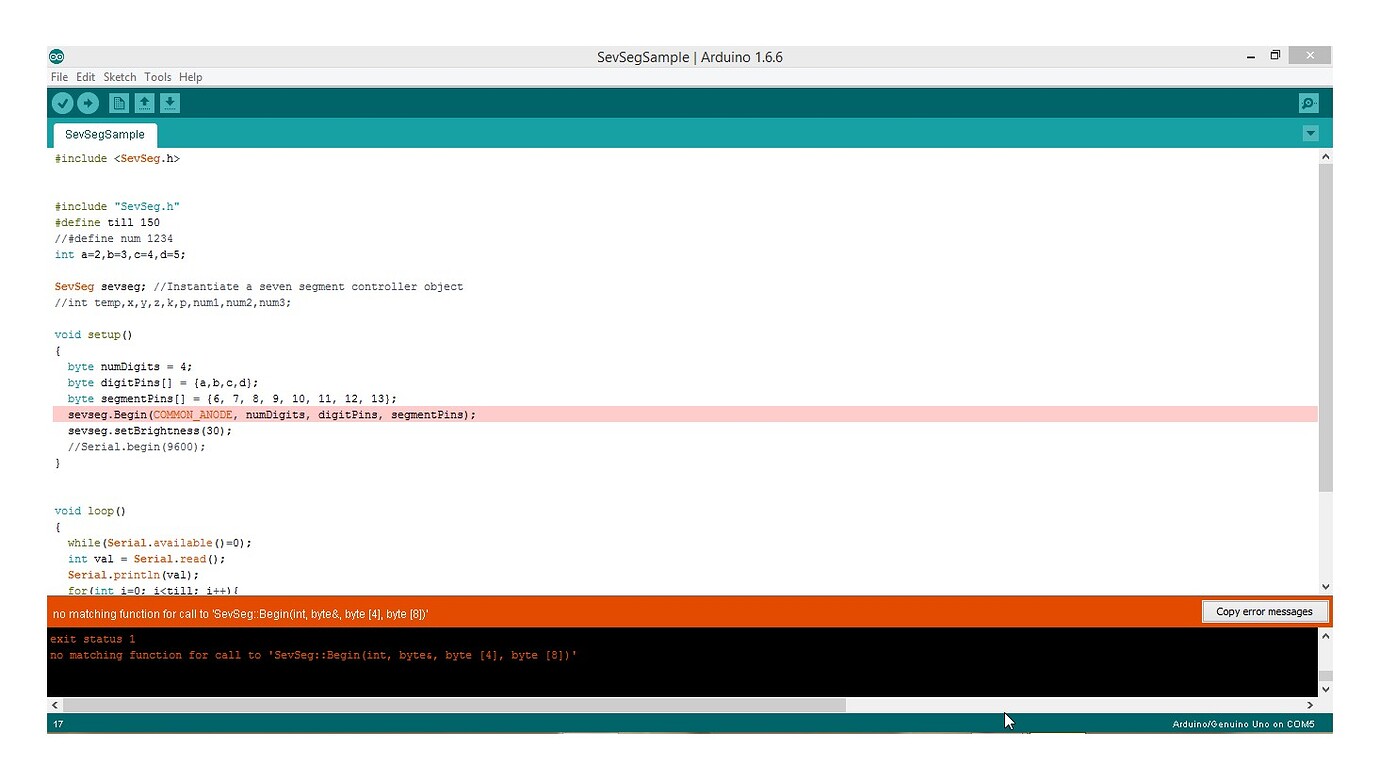Open the Tools menu
The image size is (1380, 780).
(x=157, y=76)
